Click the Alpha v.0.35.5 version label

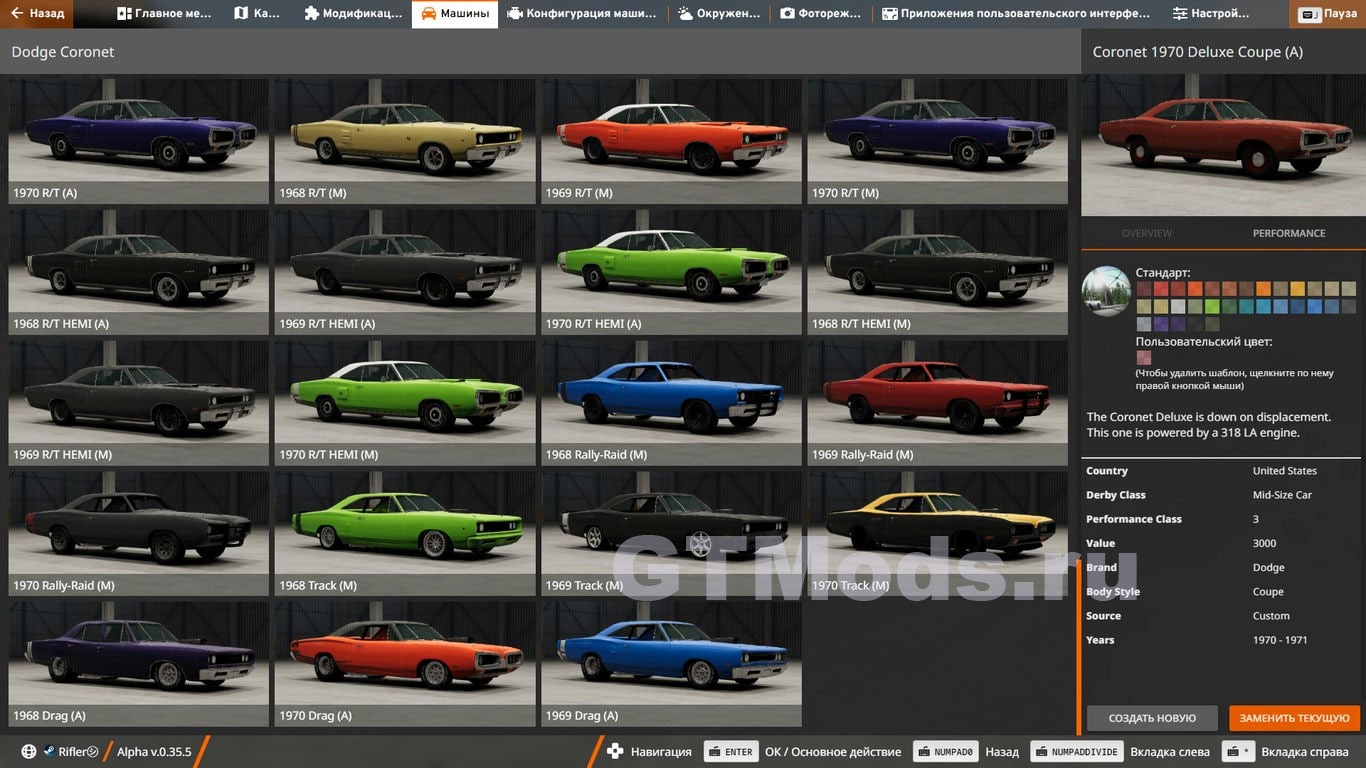[154, 752]
